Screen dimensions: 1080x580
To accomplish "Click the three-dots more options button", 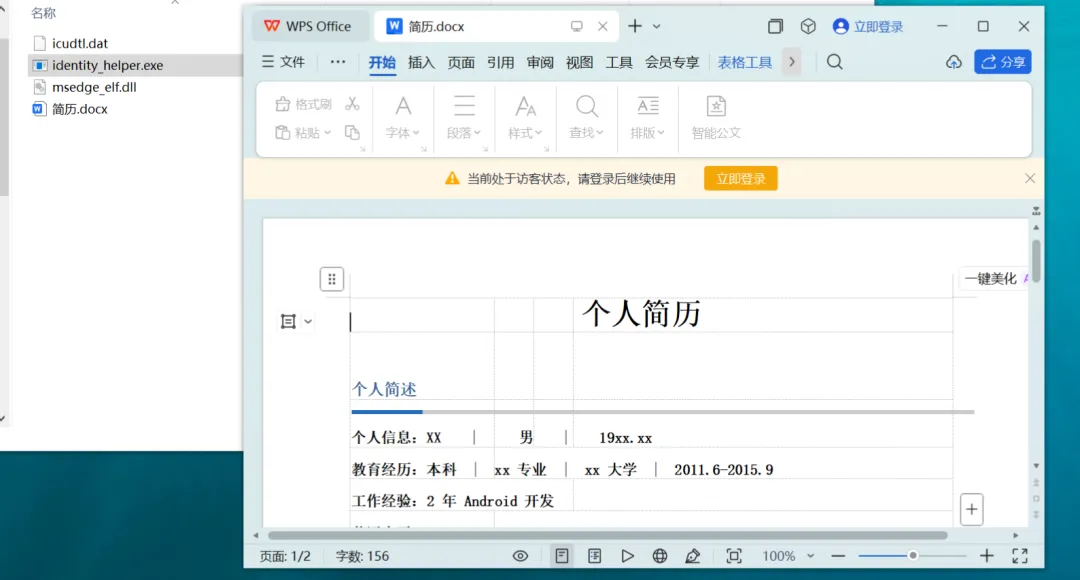I will click(x=338, y=62).
